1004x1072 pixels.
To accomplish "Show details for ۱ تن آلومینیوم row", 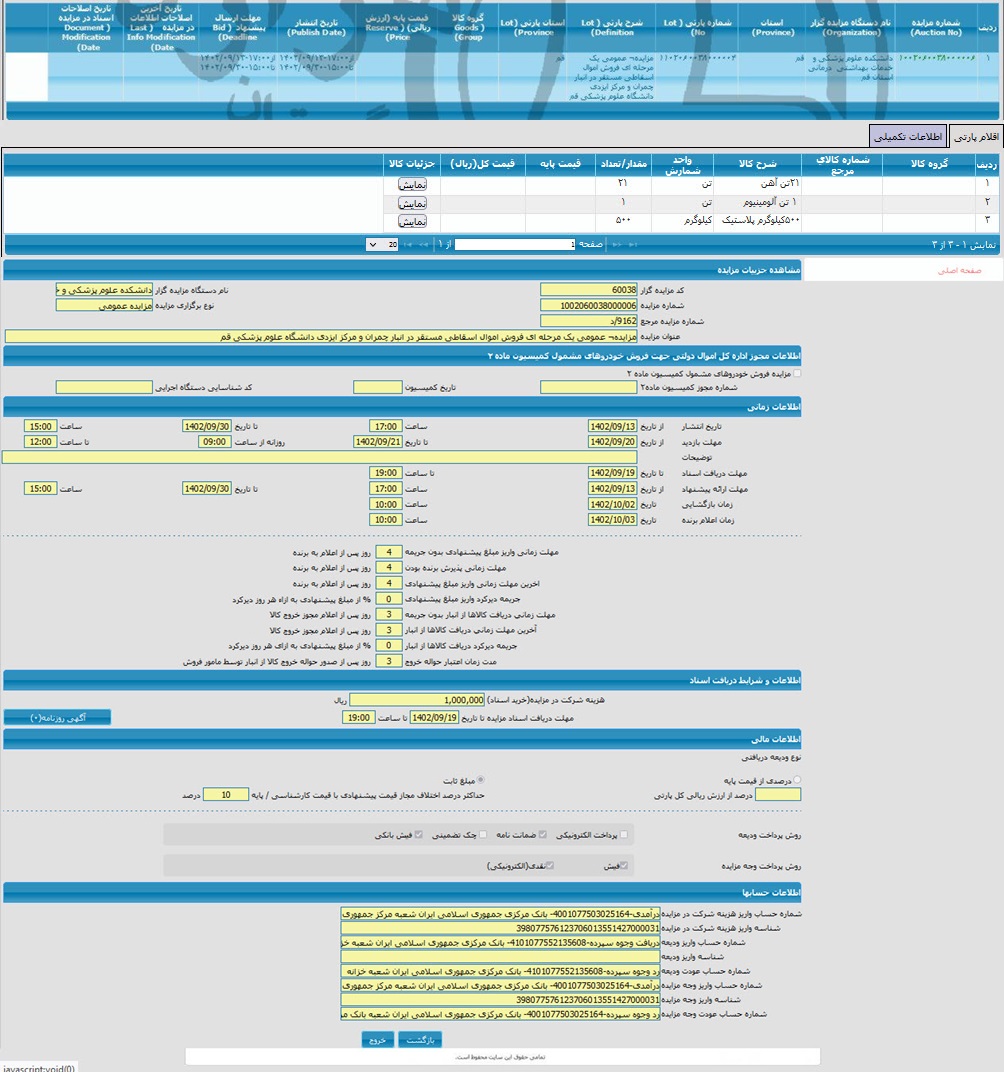I will tap(413, 203).
